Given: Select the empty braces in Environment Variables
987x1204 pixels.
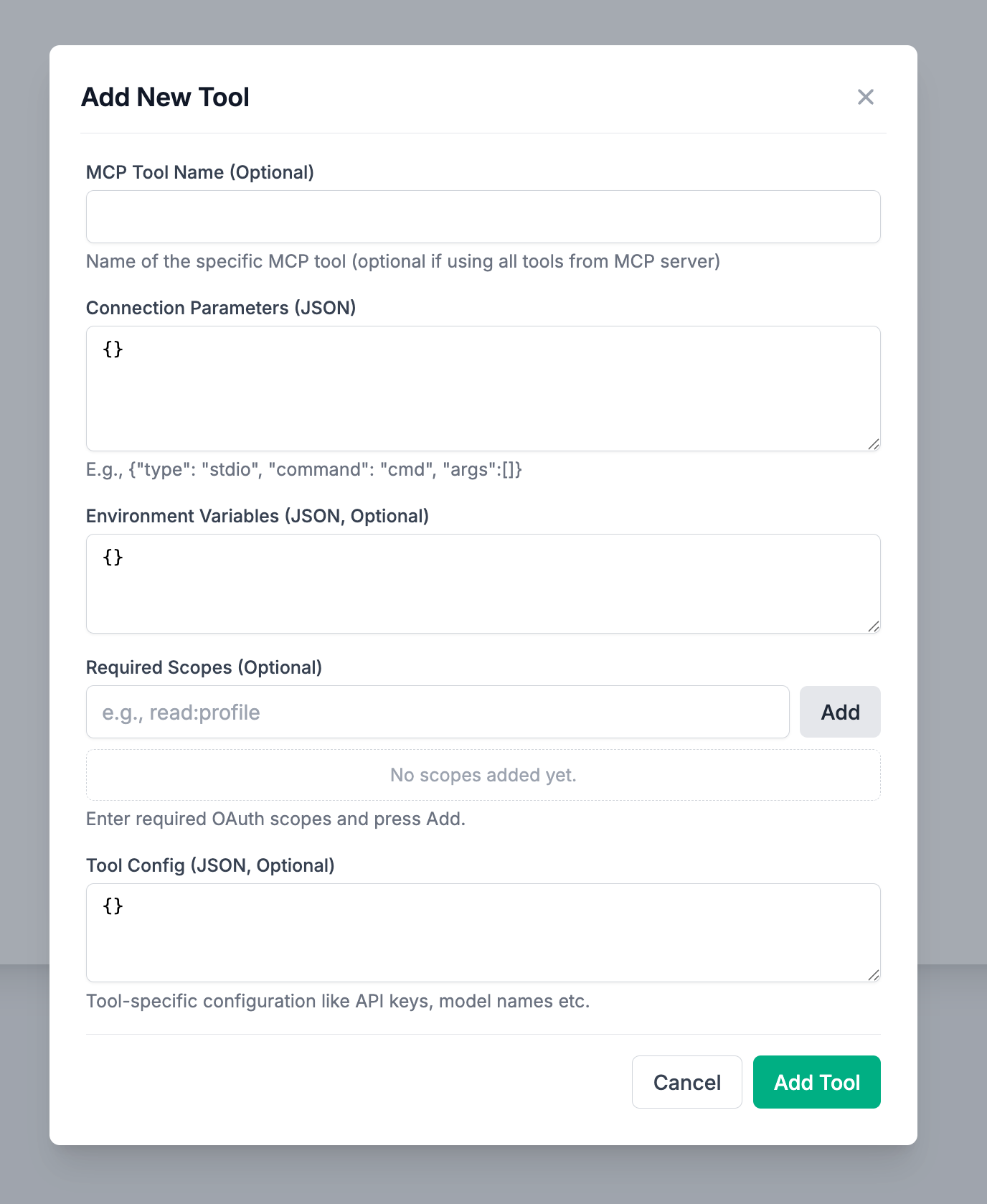Looking at the screenshot, I should (x=112, y=557).
